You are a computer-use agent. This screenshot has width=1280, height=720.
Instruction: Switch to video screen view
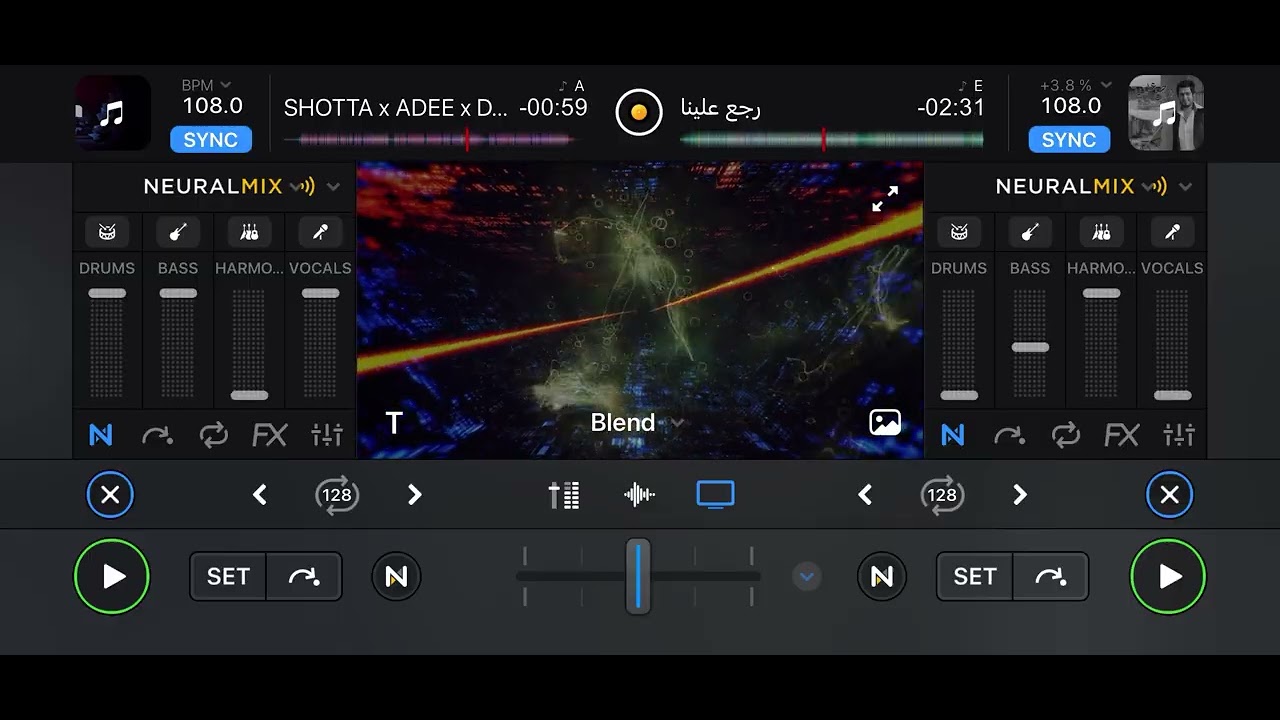pos(715,494)
